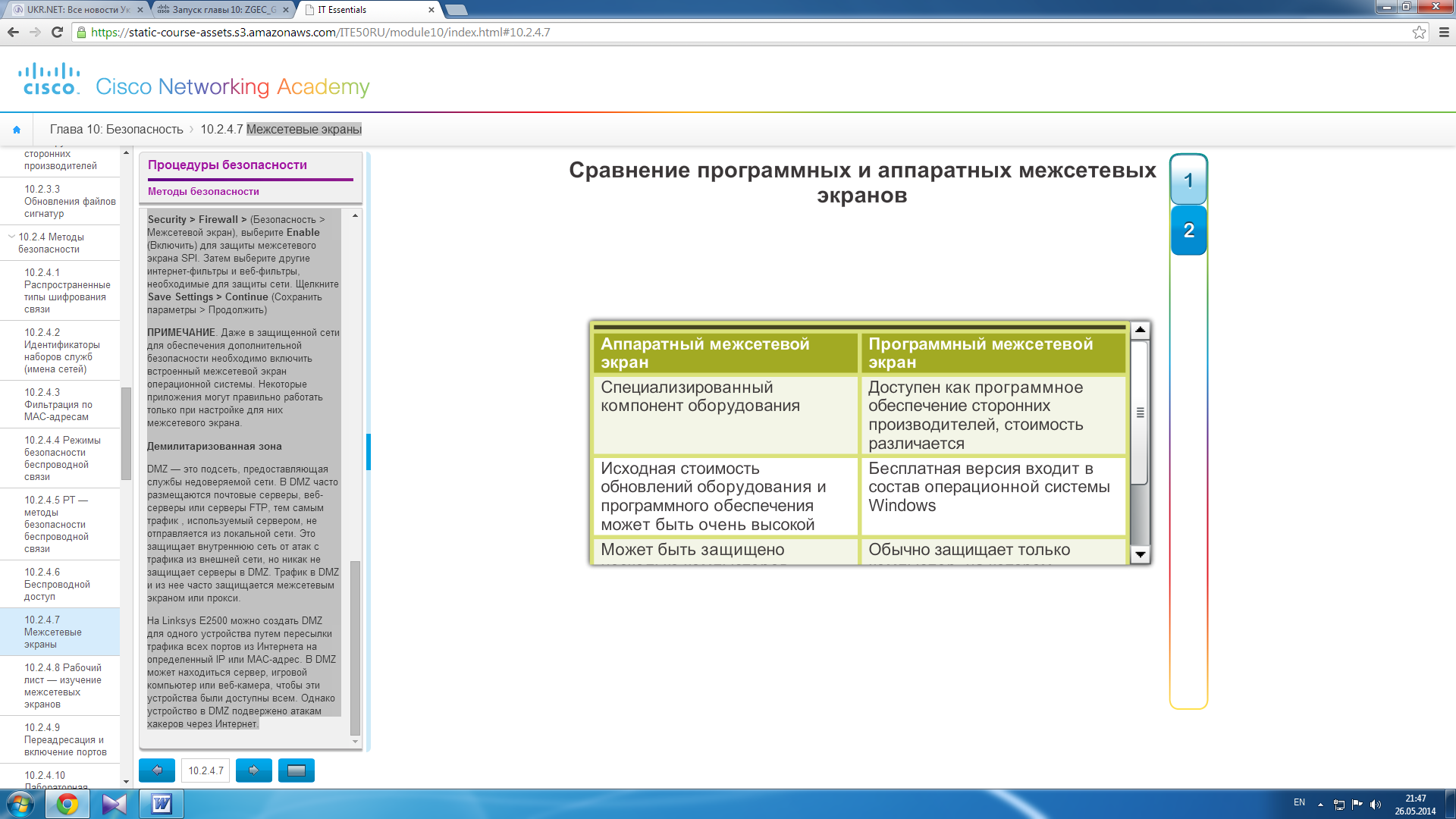1456x819 pixels.
Task: Click the network icon in system tray
Action: (x=1339, y=805)
